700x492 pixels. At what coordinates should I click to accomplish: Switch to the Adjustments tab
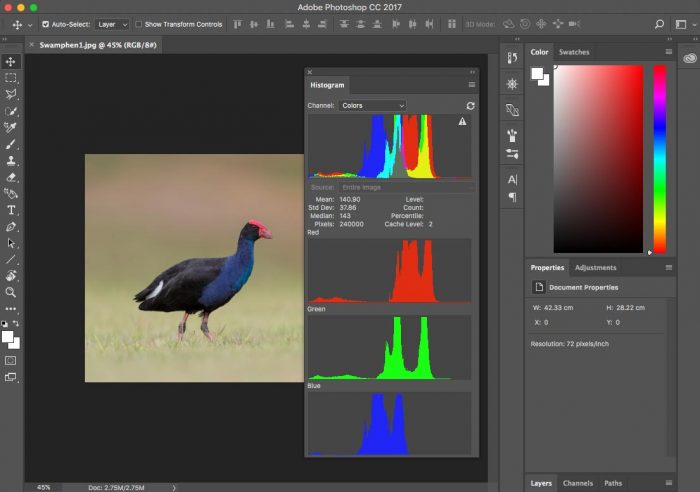coord(595,268)
